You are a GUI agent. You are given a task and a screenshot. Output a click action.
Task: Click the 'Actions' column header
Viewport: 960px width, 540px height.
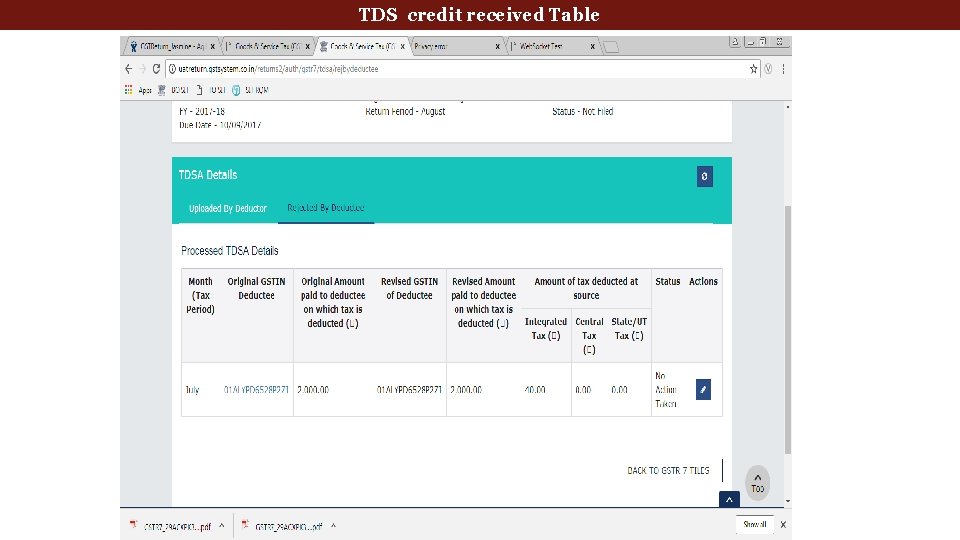click(x=703, y=282)
